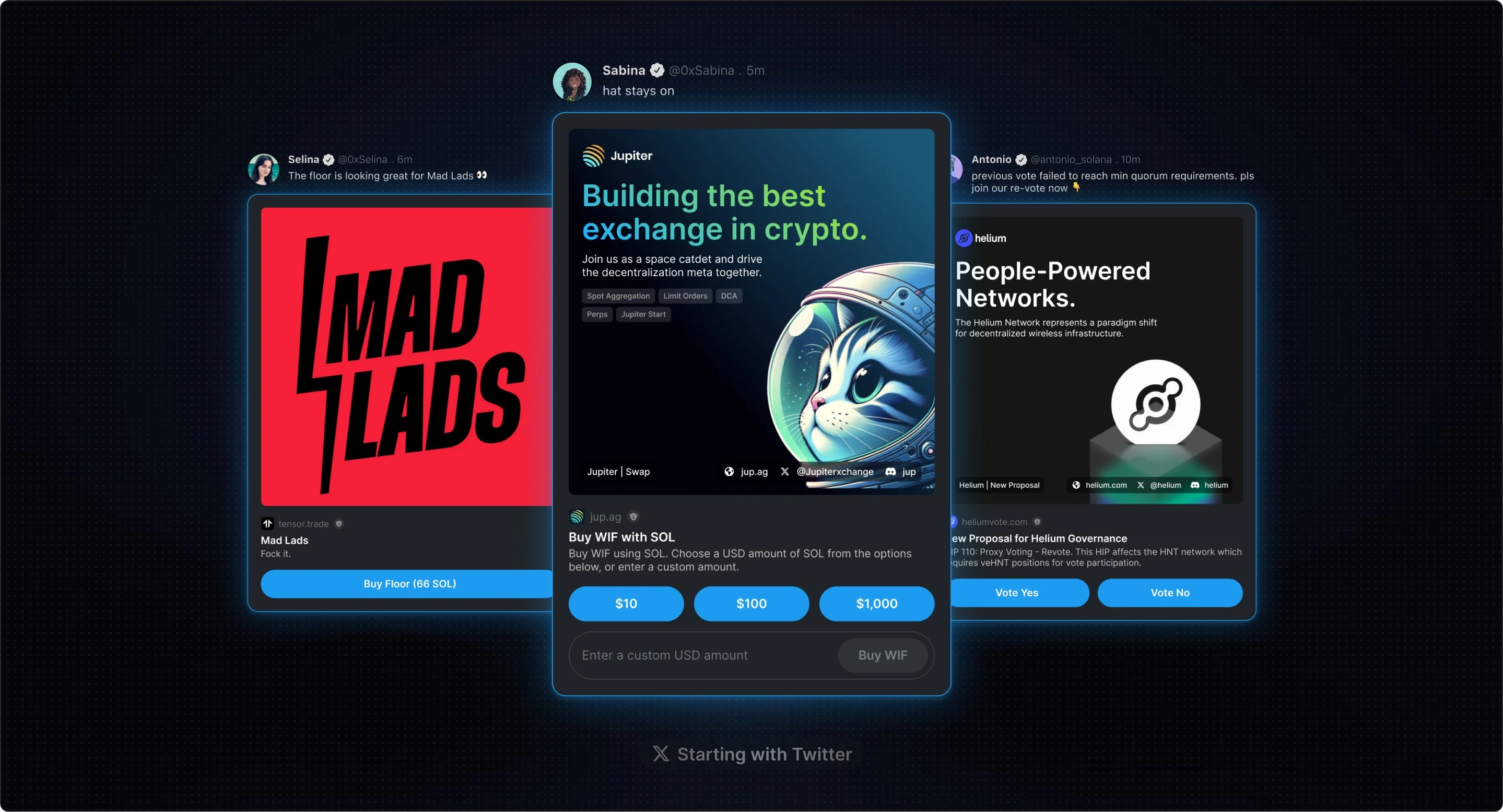Screen dimensions: 1503x812
Task: Select the $10 purchase option
Action: pos(626,603)
